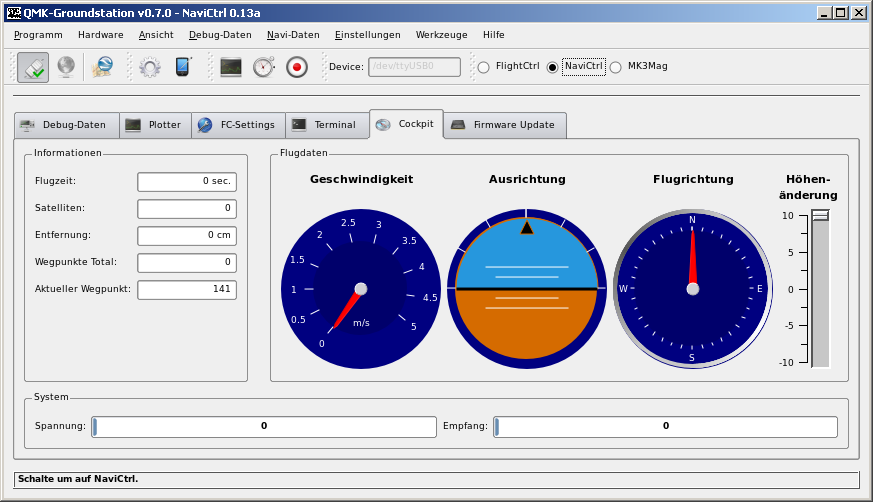
Task: Switch to the Plotter tab
Action: point(156,125)
